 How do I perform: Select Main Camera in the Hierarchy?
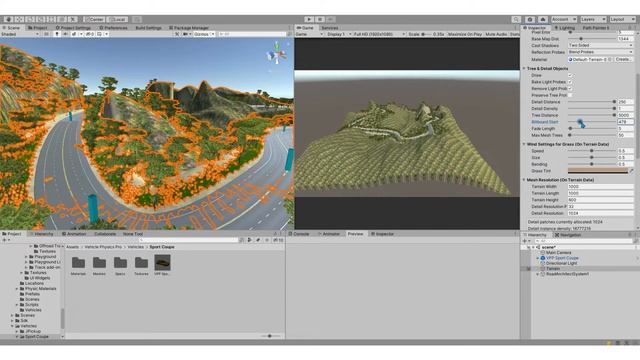558,253
